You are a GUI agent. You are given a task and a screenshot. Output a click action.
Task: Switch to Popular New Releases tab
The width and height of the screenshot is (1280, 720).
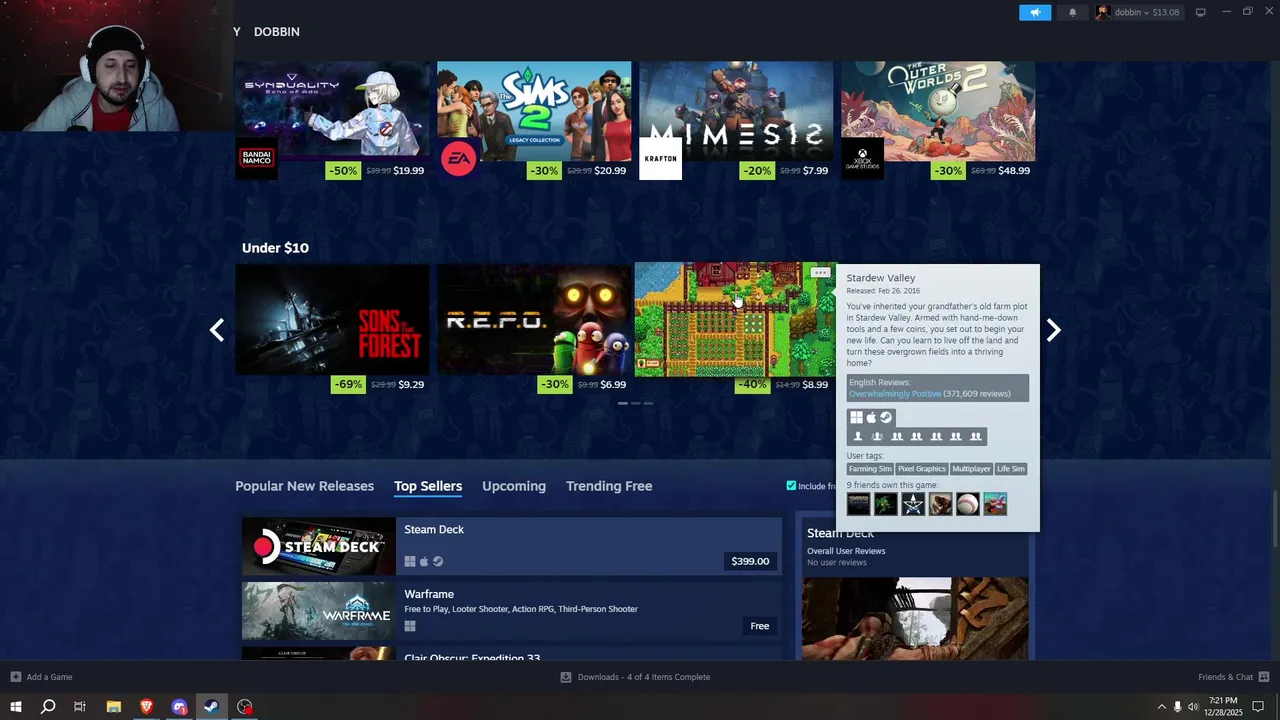point(304,486)
